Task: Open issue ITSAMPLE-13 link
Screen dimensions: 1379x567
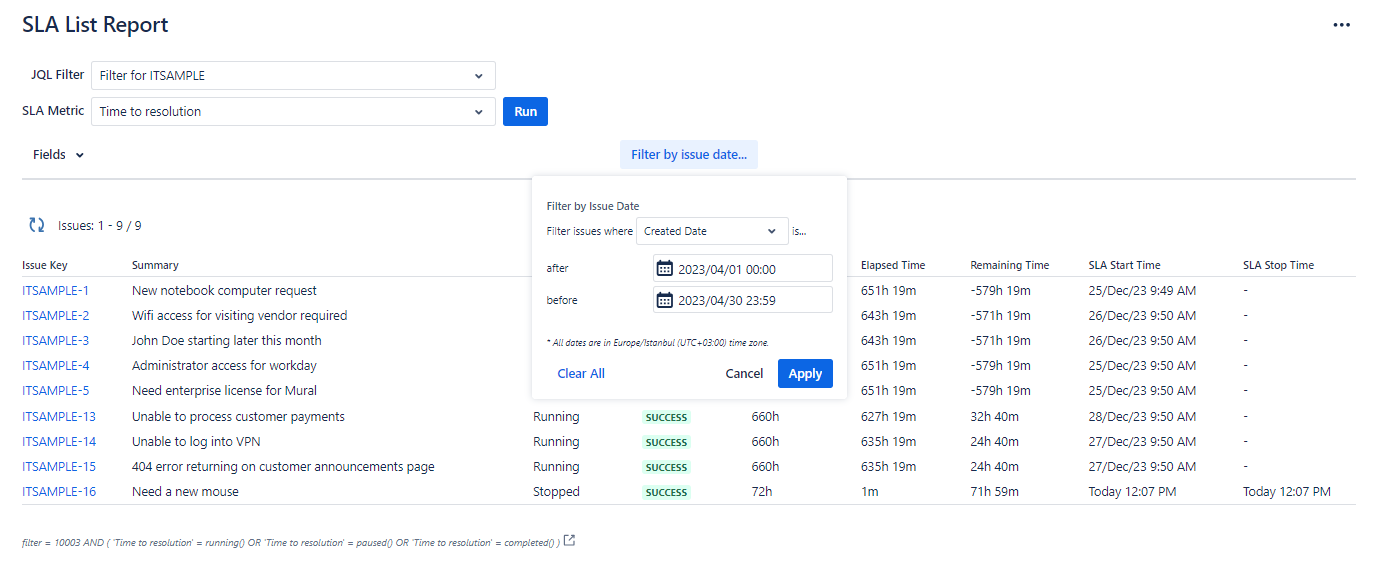Action: coord(59,417)
